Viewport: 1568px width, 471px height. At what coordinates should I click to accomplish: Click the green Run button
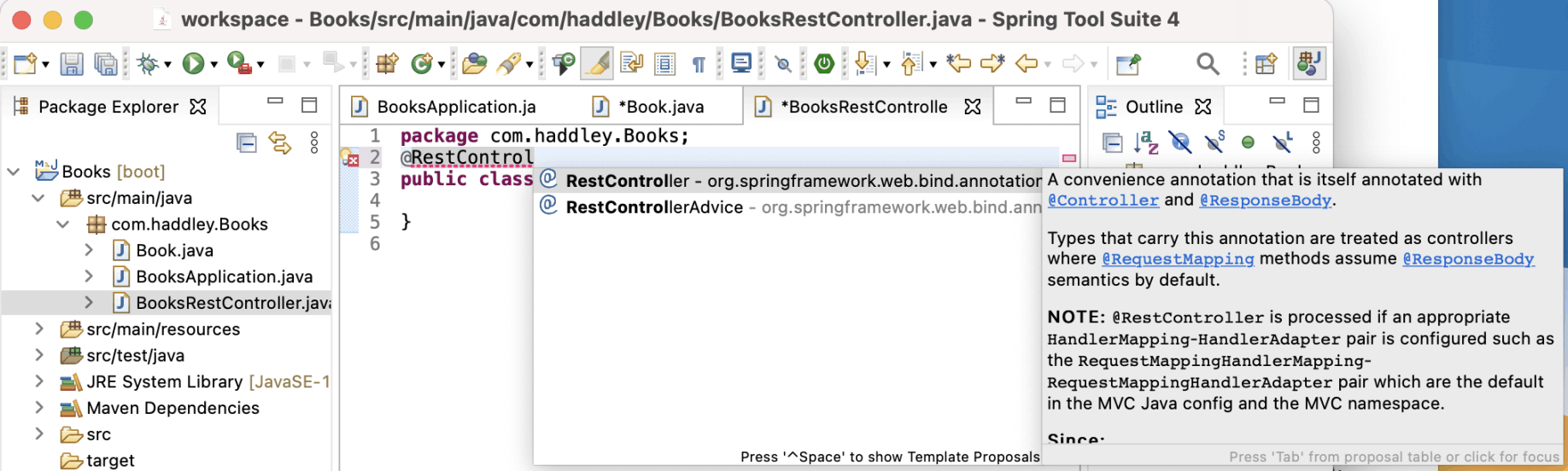pyautogui.click(x=193, y=63)
